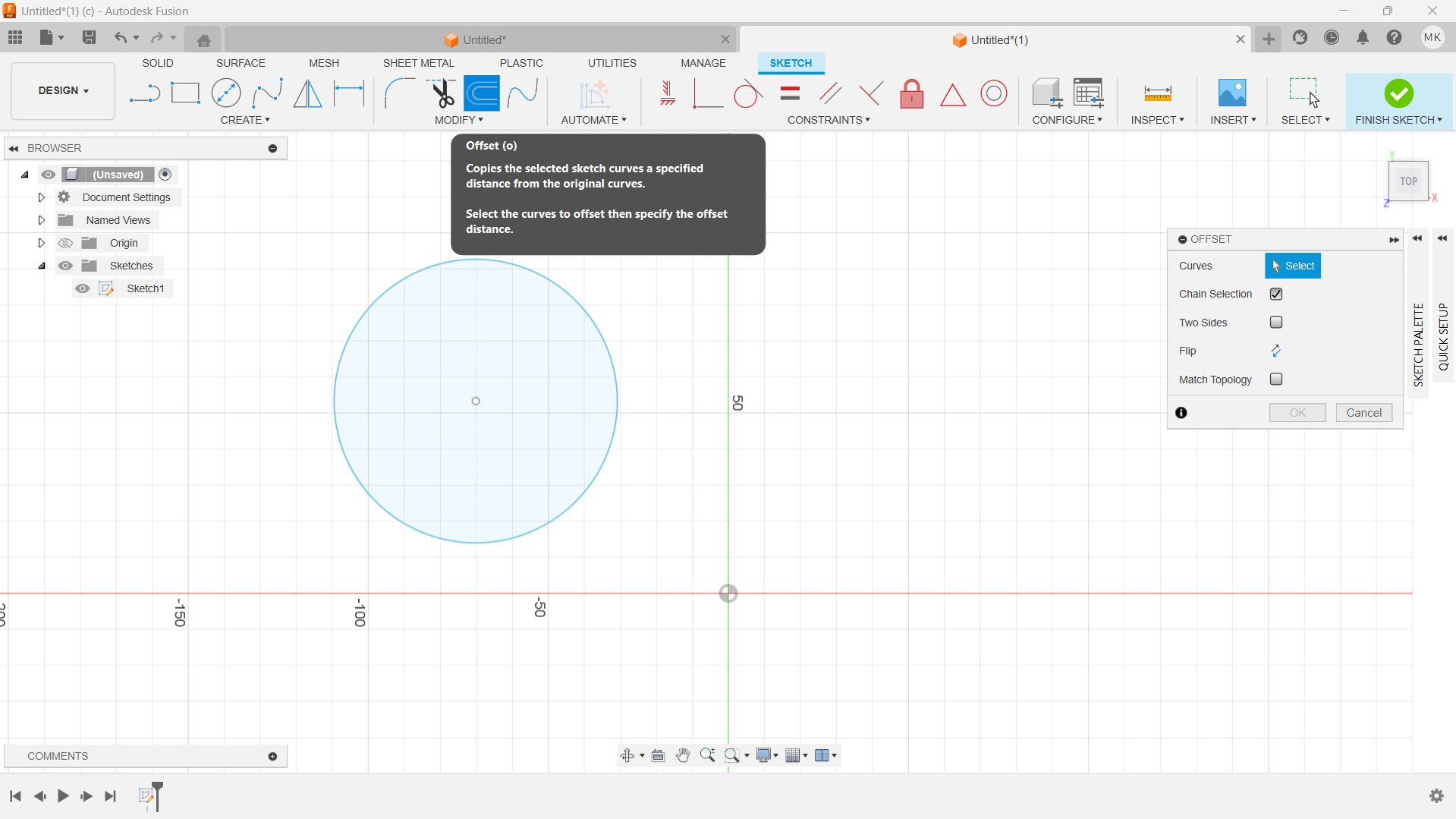Apply the Fix/Unfix lock constraint
The width and height of the screenshot is (1456, 819).
pyautogui.click(x=912, y=93)
